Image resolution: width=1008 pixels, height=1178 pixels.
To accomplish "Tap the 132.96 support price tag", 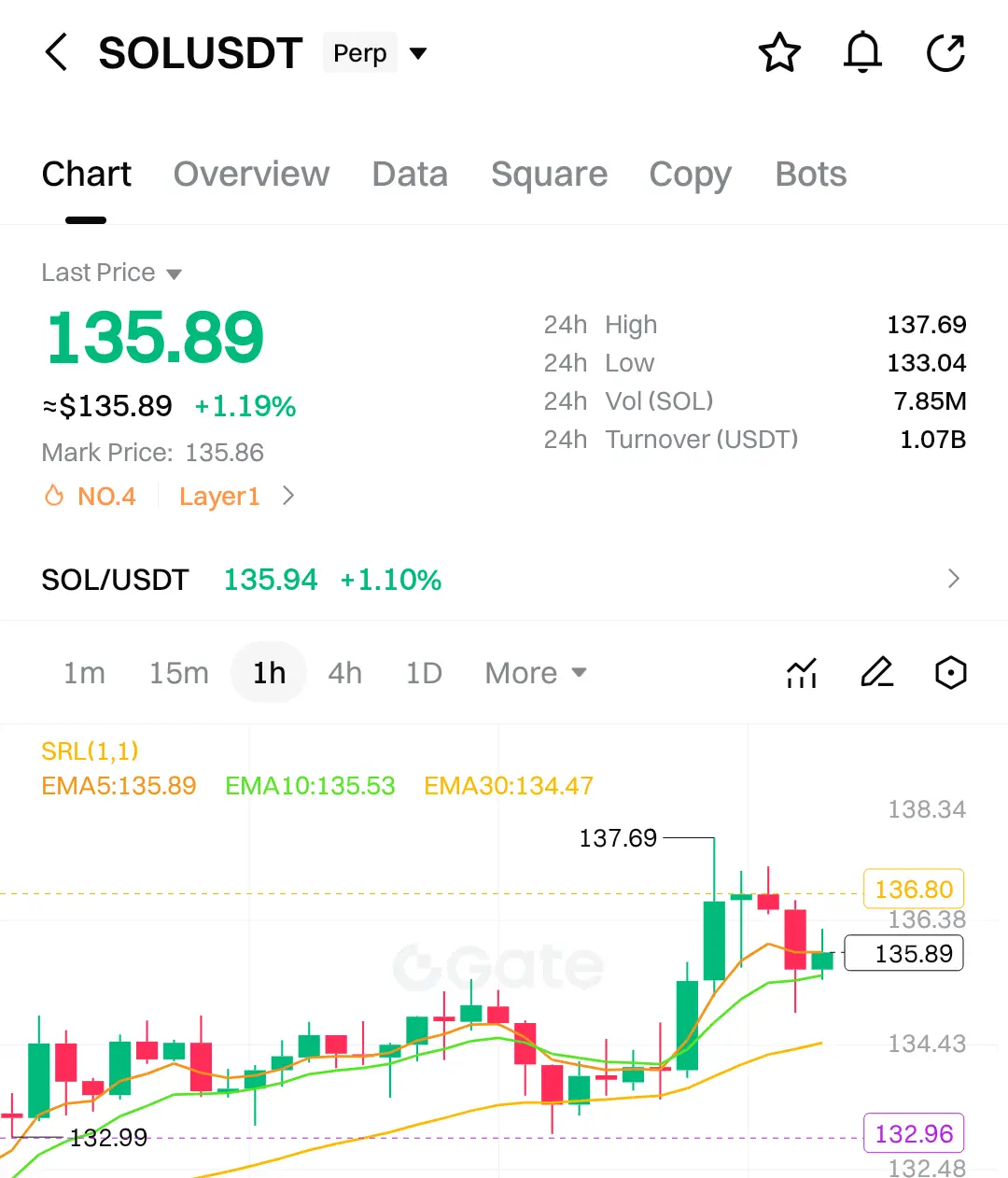I will tap(914, 1134).
